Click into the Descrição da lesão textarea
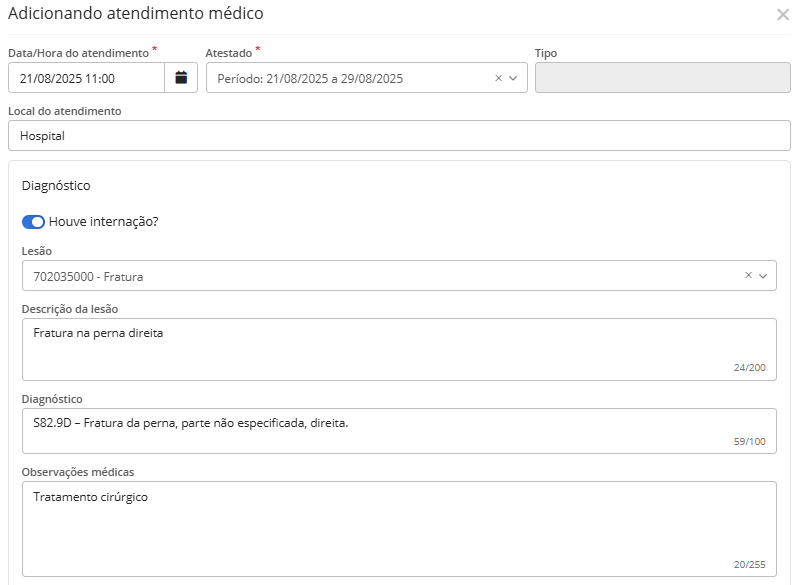This screenshot has width=800, height=585. [x=399, y=349]
